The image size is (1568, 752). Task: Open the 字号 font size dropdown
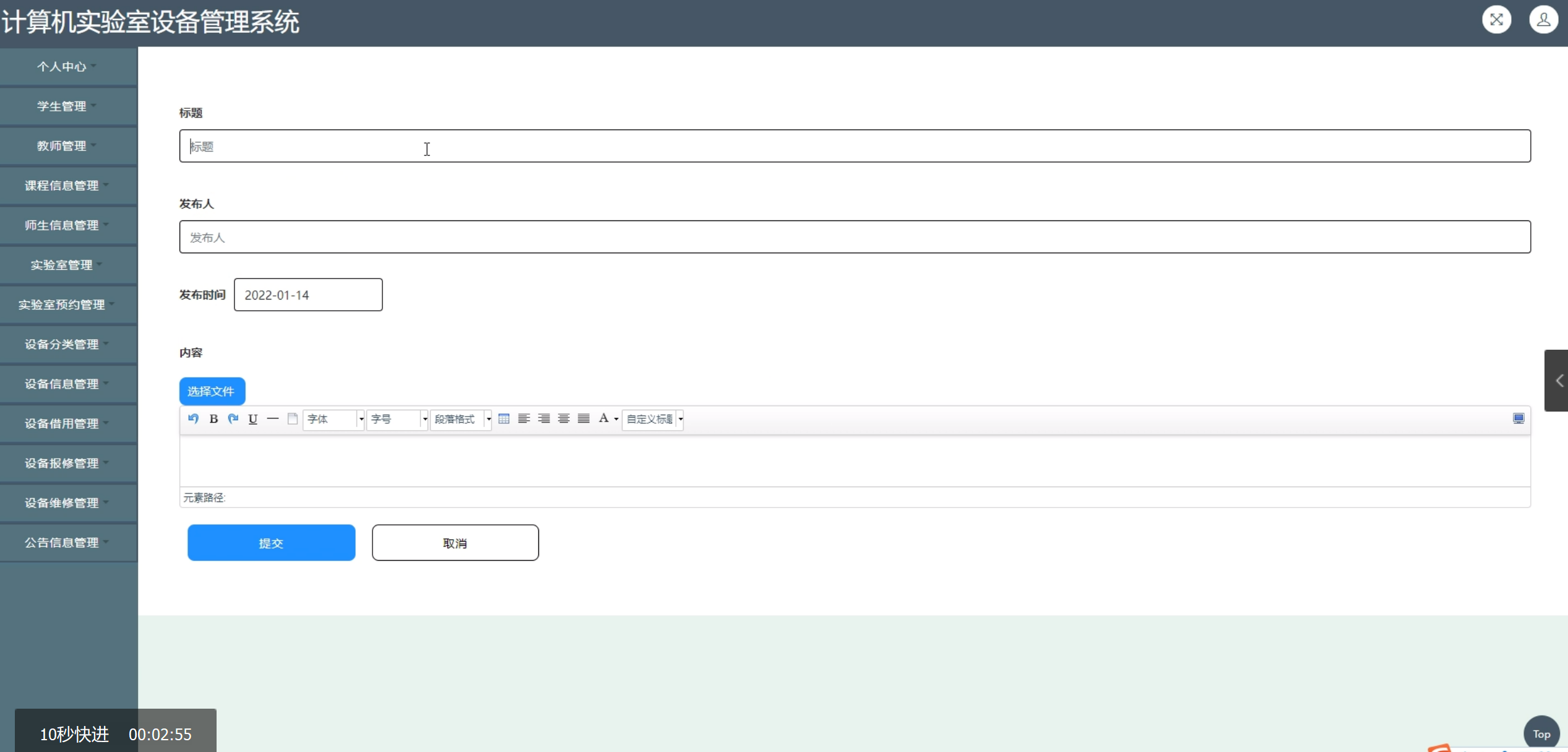(397, 419)
